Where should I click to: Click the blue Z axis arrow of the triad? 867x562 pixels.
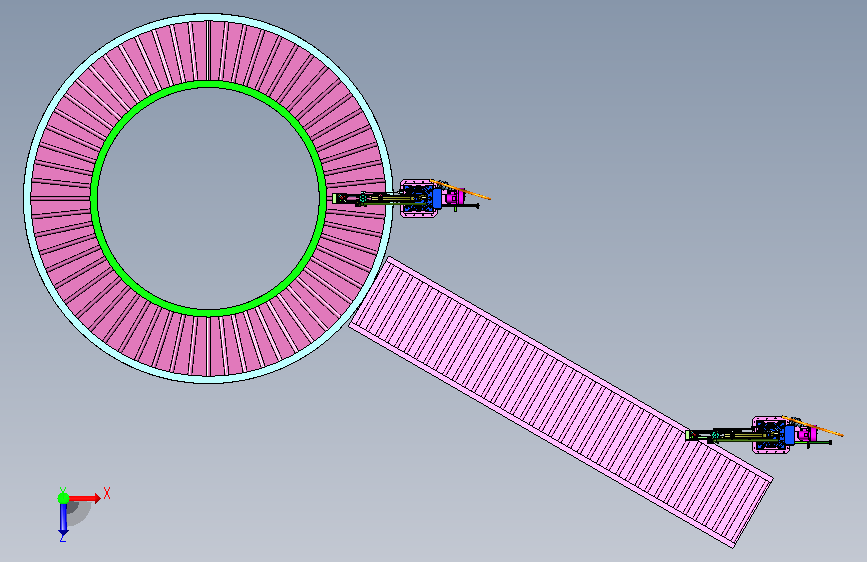(63, 520)
